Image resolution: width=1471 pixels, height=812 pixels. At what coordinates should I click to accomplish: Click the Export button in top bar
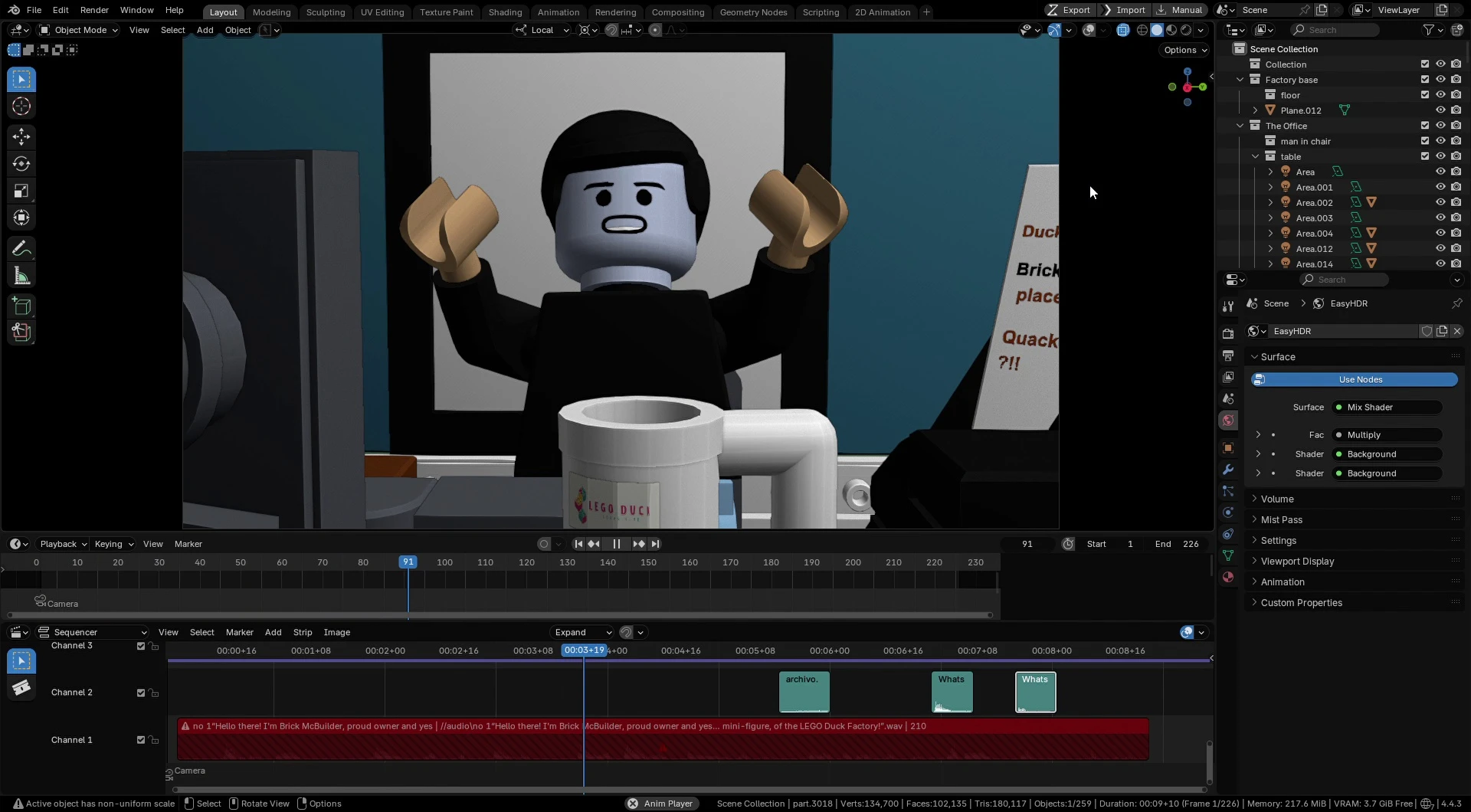pos(1069,10)
